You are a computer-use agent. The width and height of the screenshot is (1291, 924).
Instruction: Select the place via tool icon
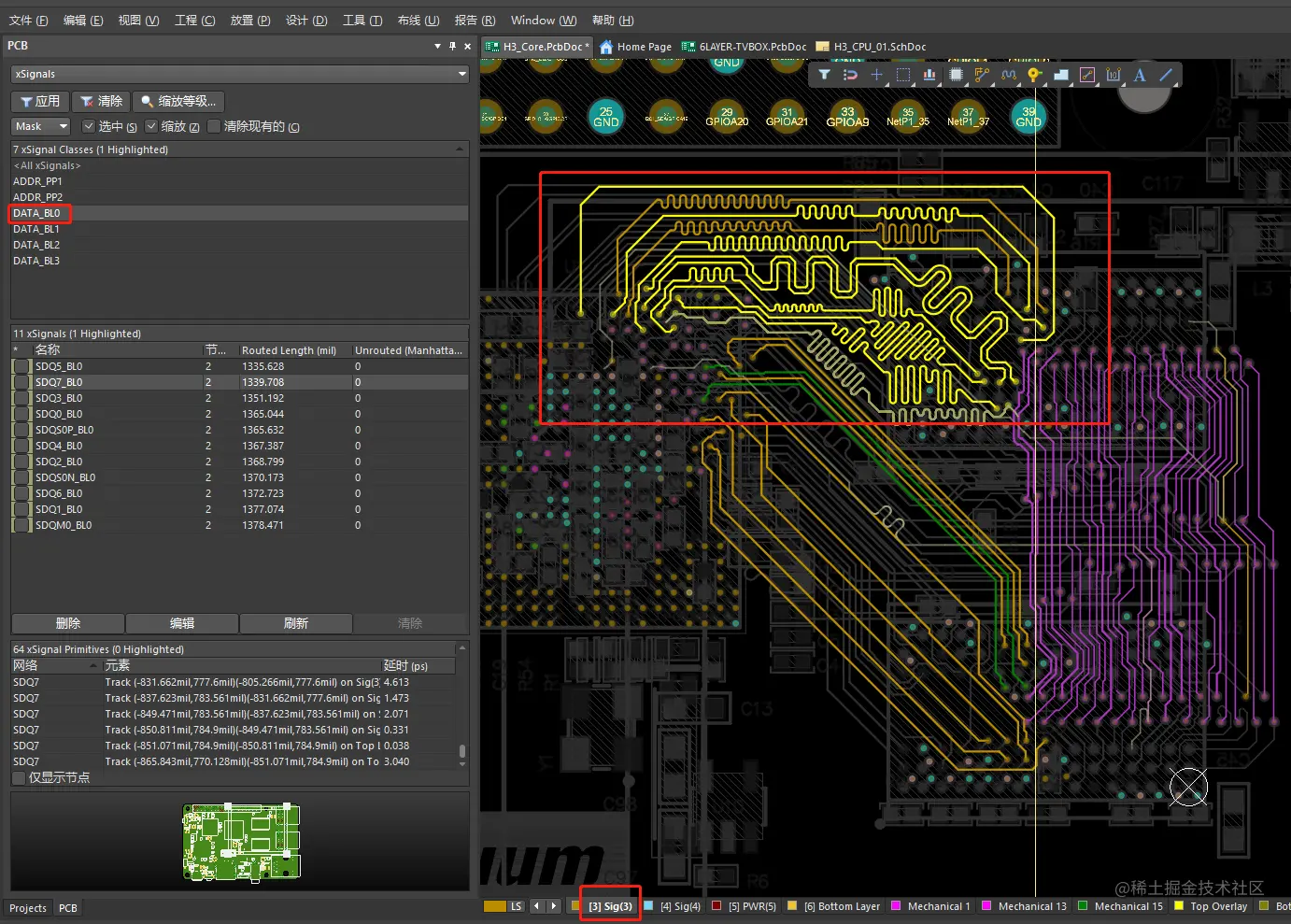tap(1034, 75)
